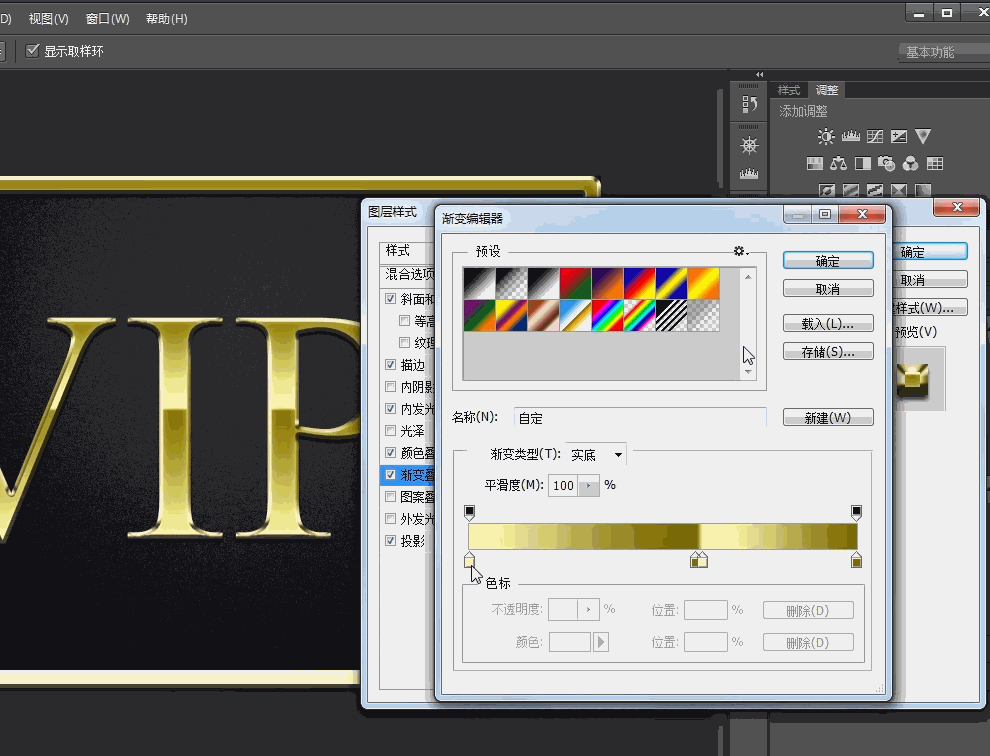The height and width of the screenshot is (756, 990).
Task: Choose the blue-red-yellow gradient preset
Action: pos(640,284)
